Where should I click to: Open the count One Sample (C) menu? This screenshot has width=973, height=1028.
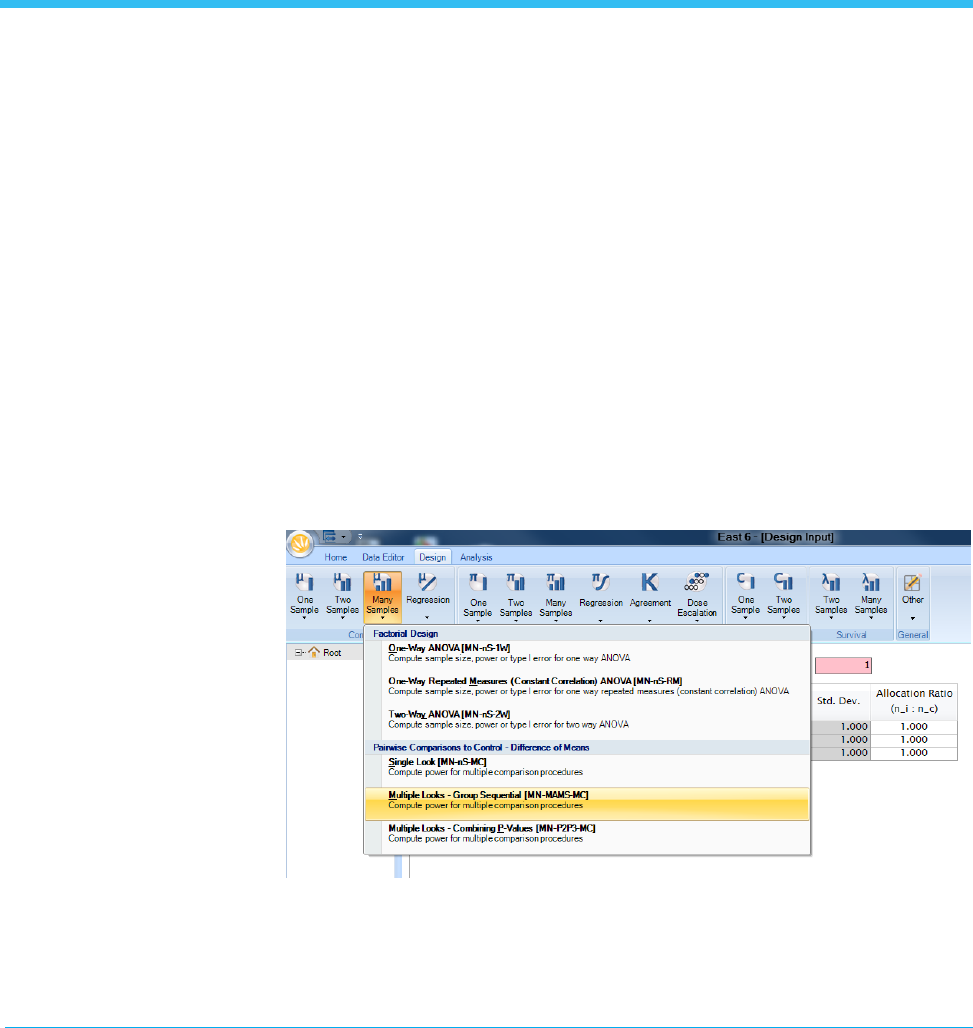745,596
